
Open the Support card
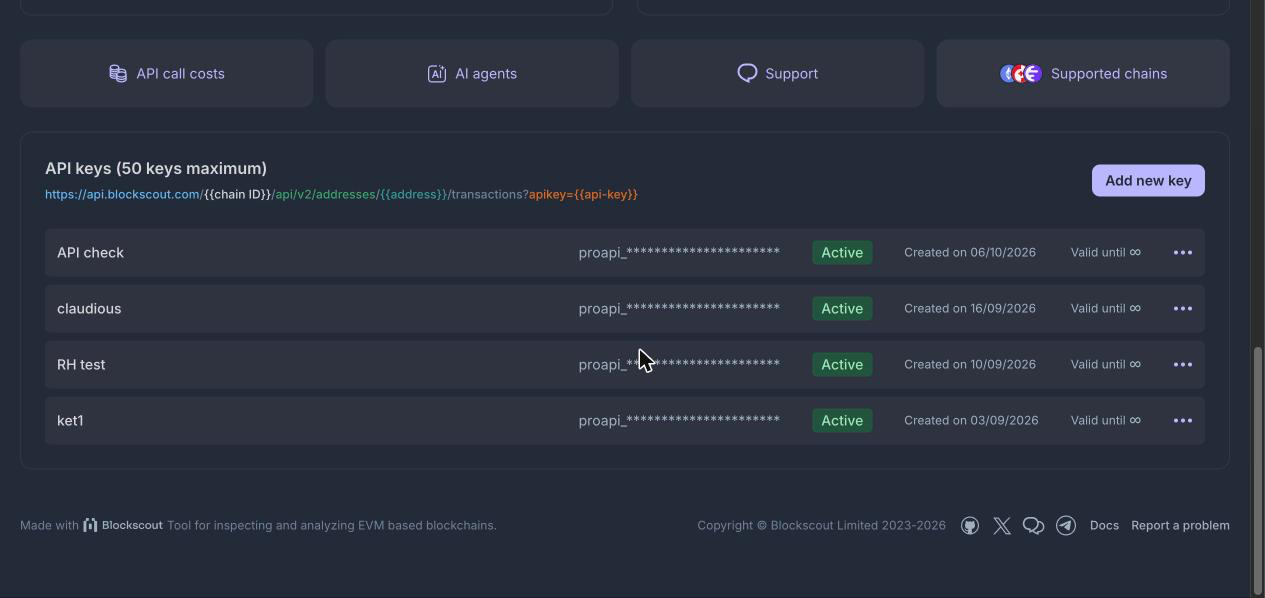[x=777, y=73]
